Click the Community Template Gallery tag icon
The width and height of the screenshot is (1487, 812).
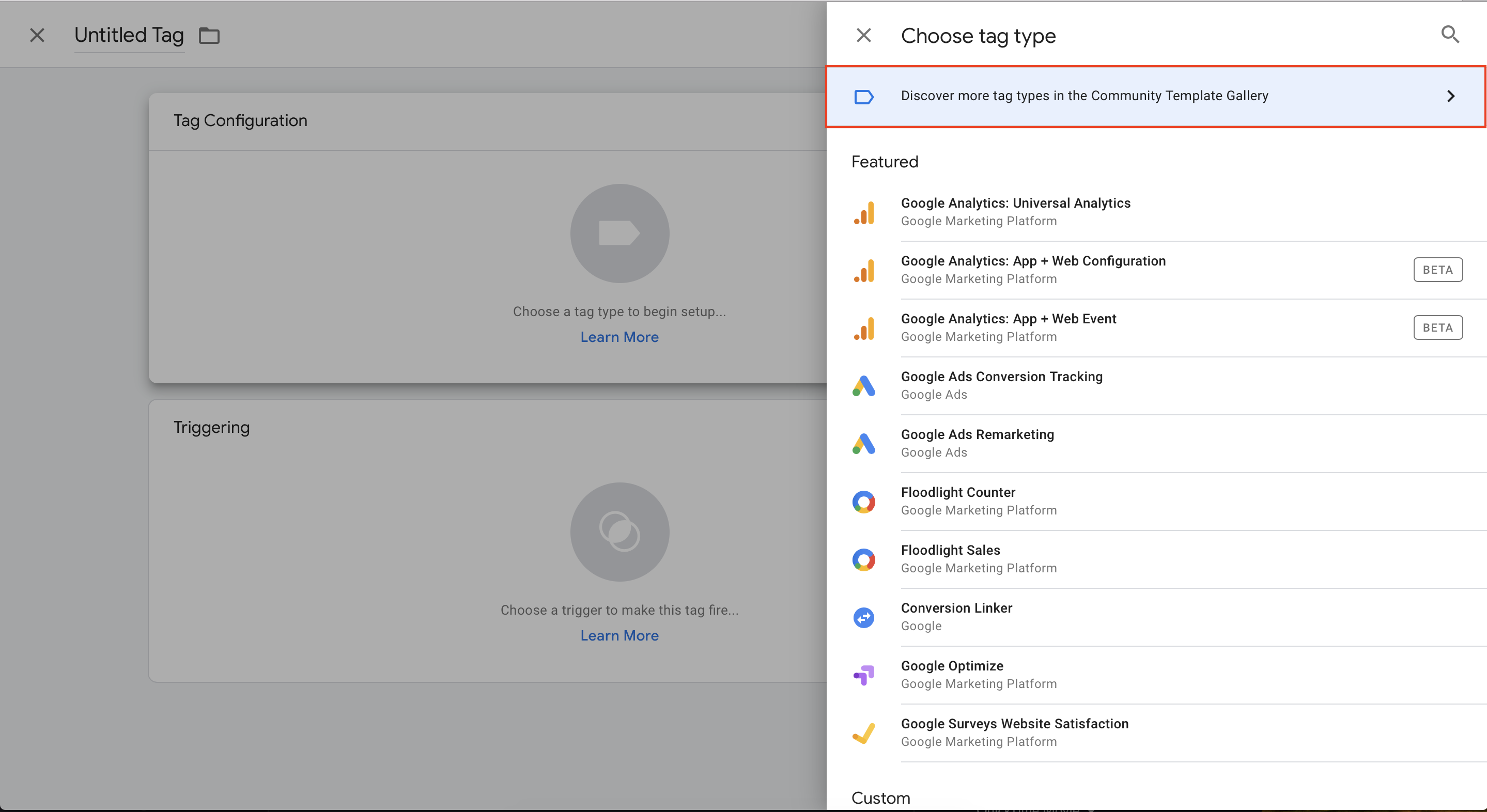863,97
